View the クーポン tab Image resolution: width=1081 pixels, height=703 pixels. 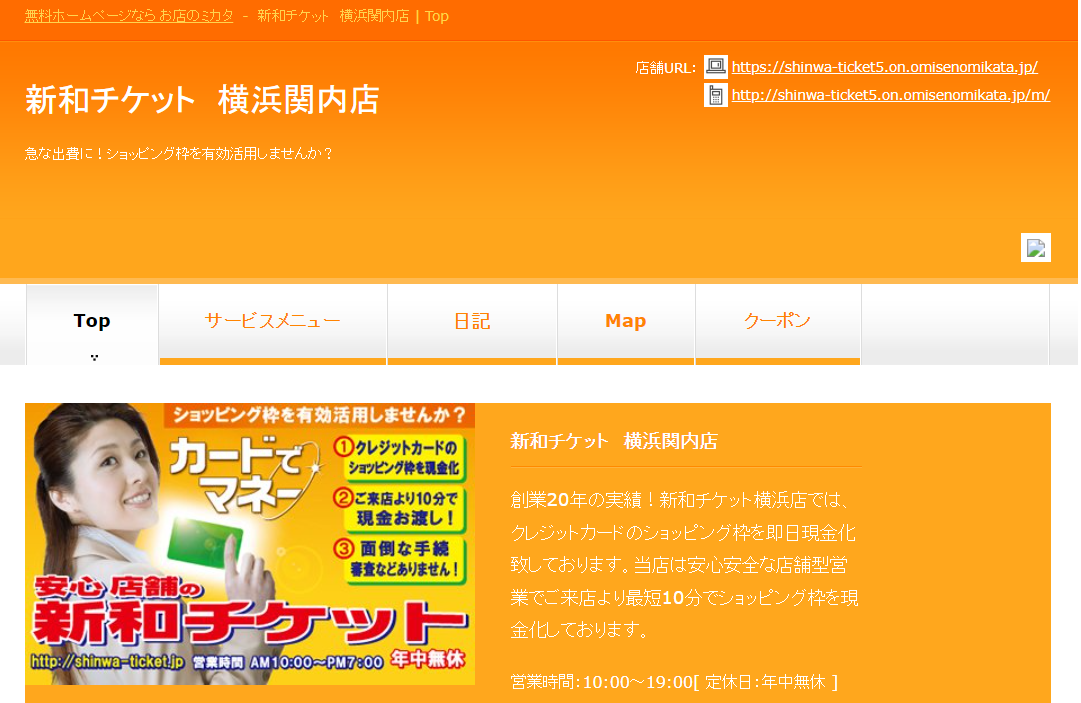[777, 319]
